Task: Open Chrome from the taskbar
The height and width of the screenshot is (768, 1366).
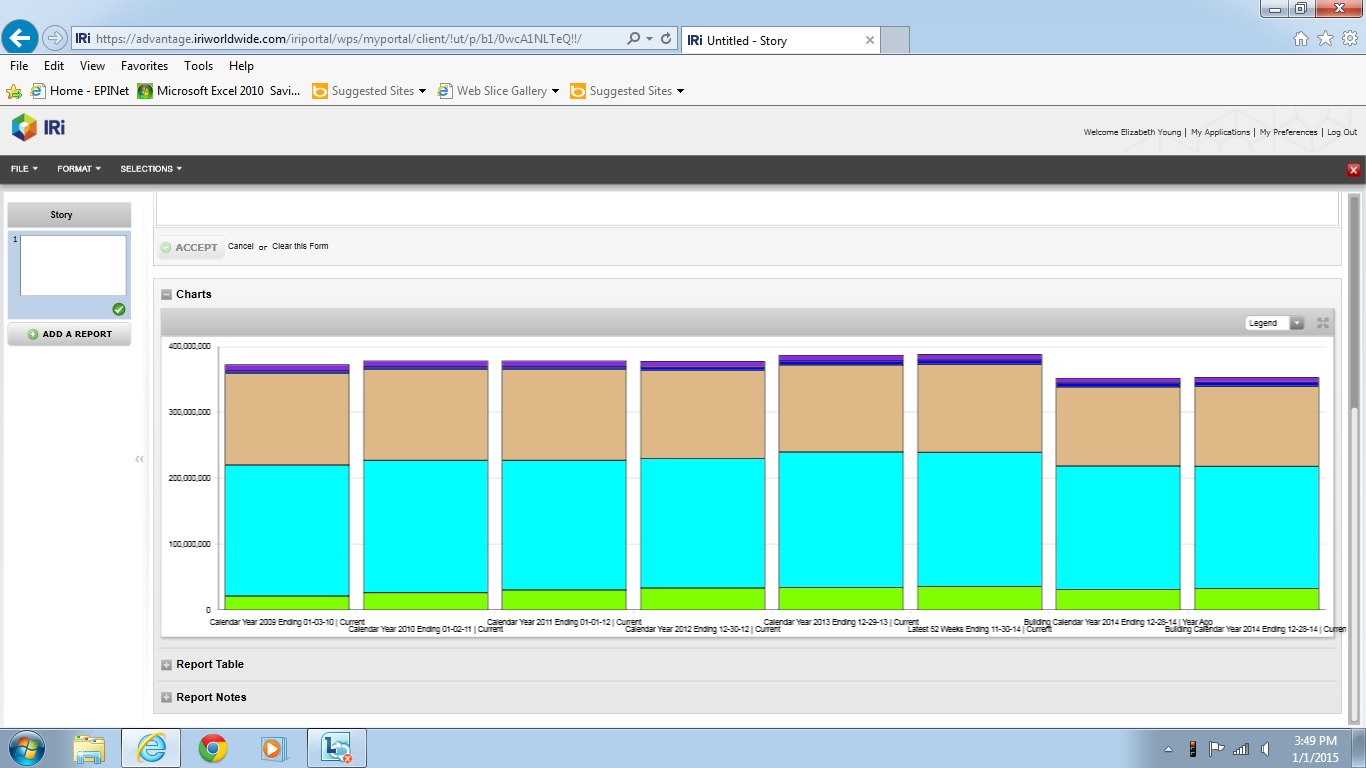Action: pos(212,748)
